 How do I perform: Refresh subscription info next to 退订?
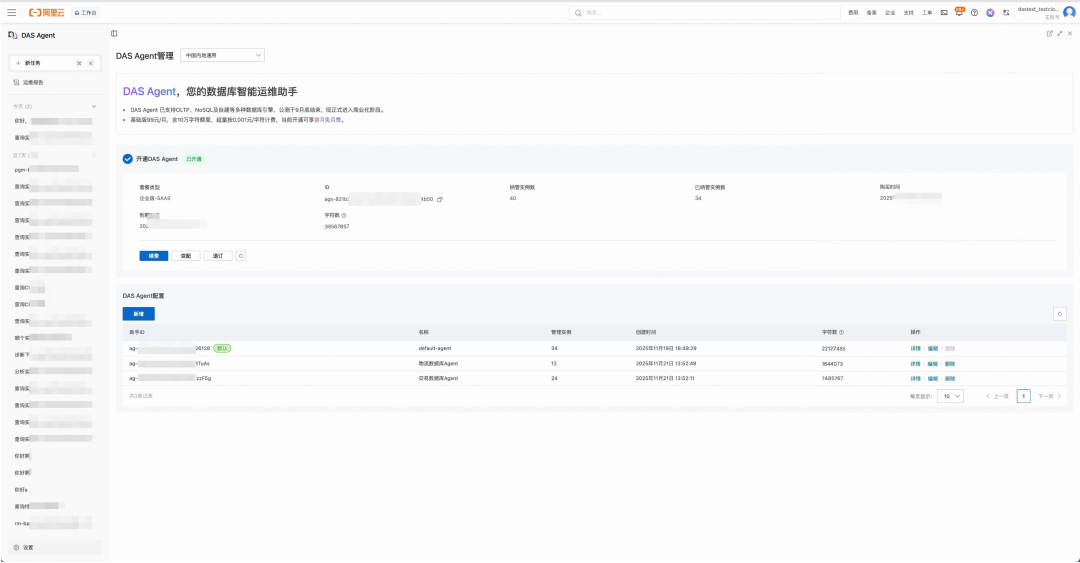240,256
